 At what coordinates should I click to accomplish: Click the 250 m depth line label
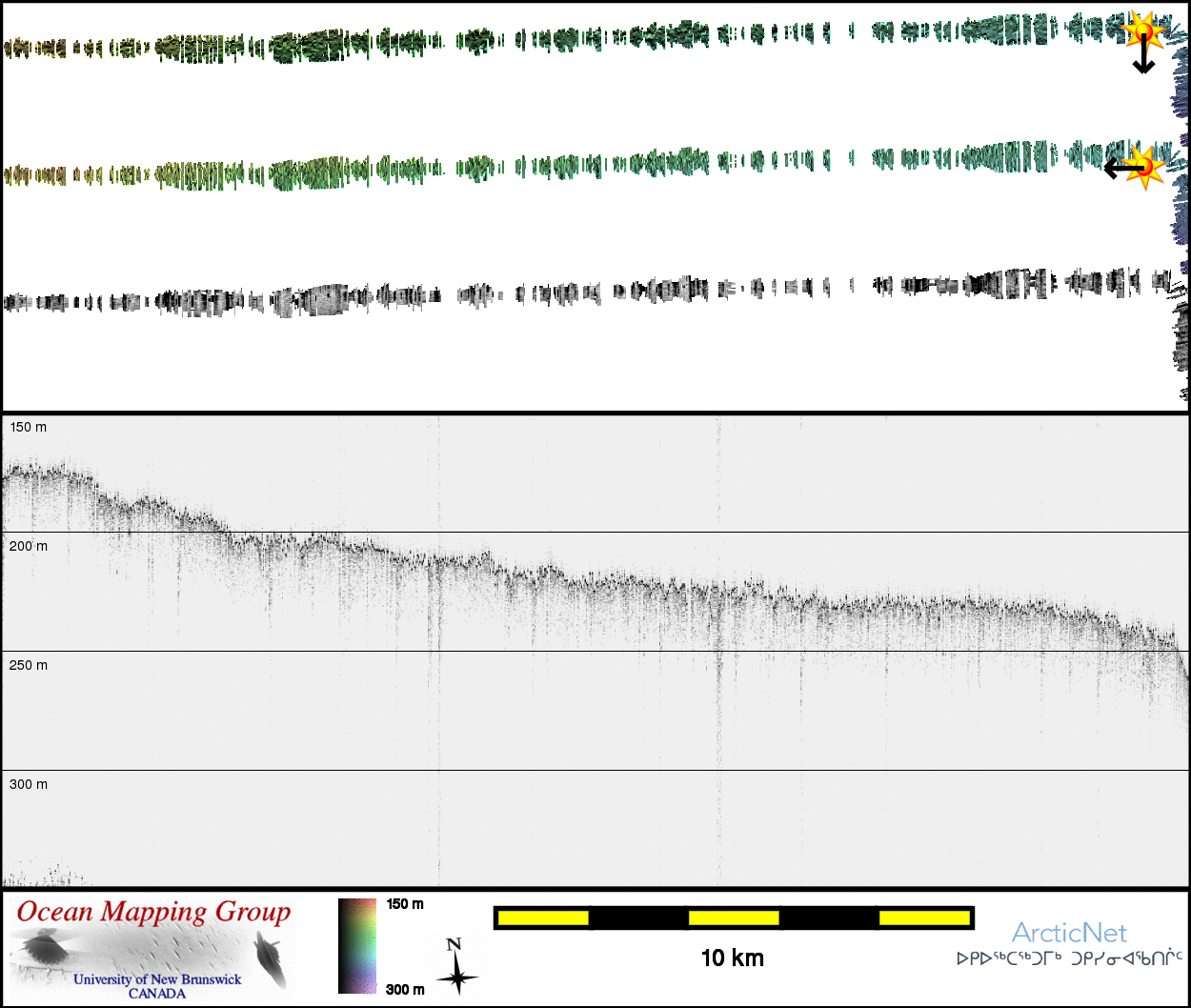[x=29, y=666]
